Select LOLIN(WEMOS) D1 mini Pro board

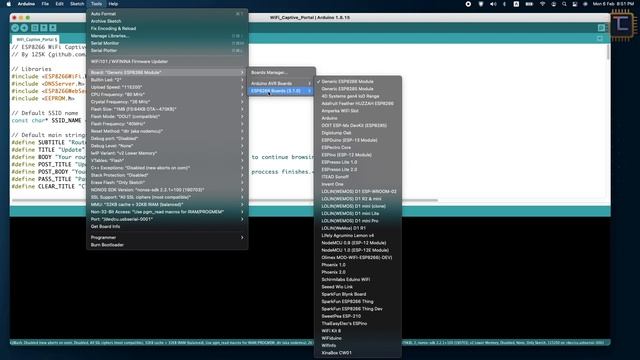coord(358,221)
